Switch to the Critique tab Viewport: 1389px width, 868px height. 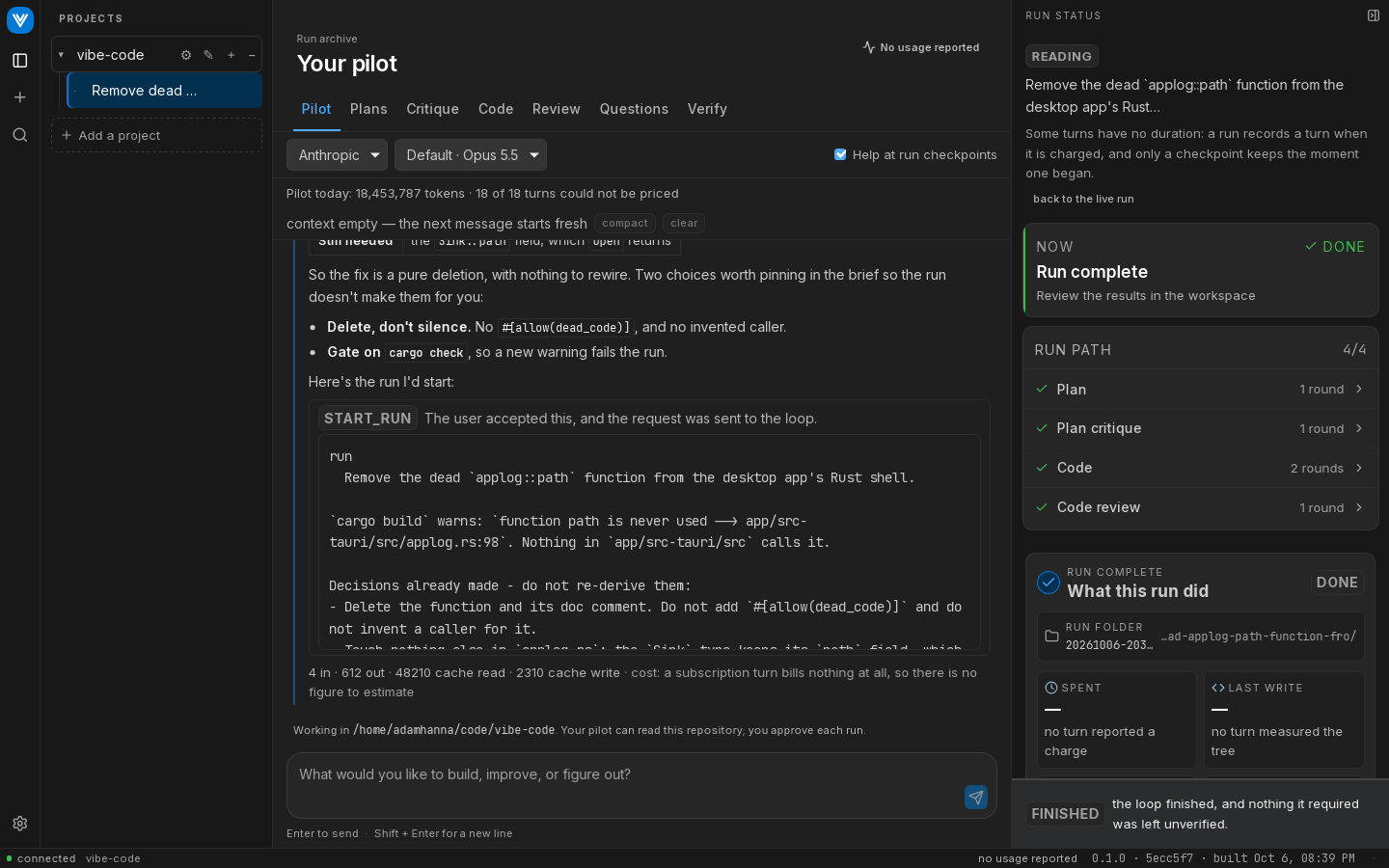point(433,109)
